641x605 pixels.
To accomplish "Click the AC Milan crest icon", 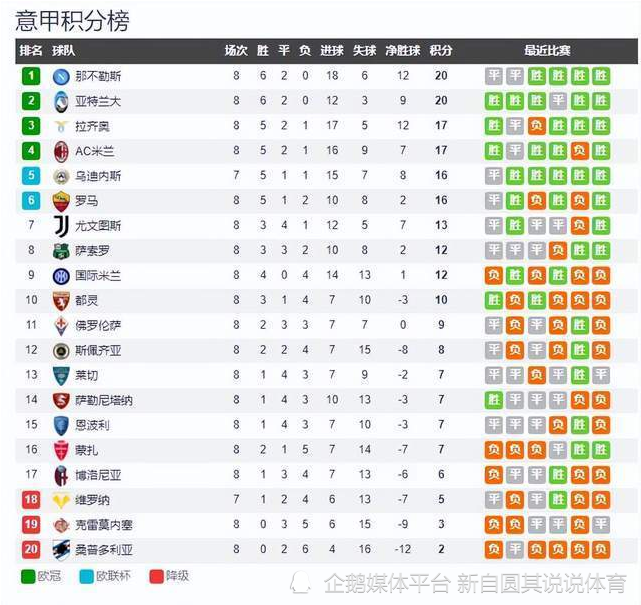I will [x=61, y=151].
